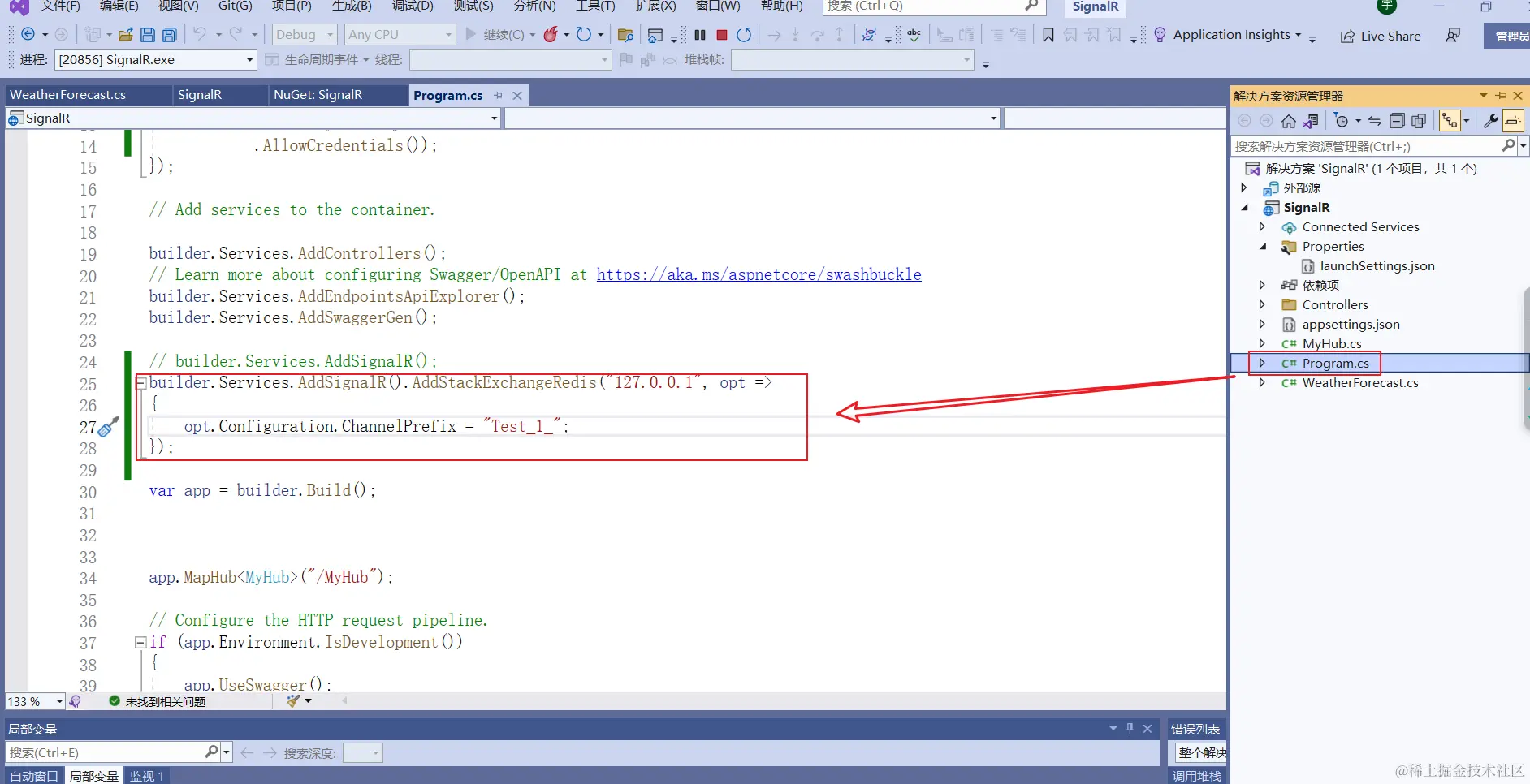
Task: Collapse all nodes in Solution Explorer
Action: pos(1397,121)
